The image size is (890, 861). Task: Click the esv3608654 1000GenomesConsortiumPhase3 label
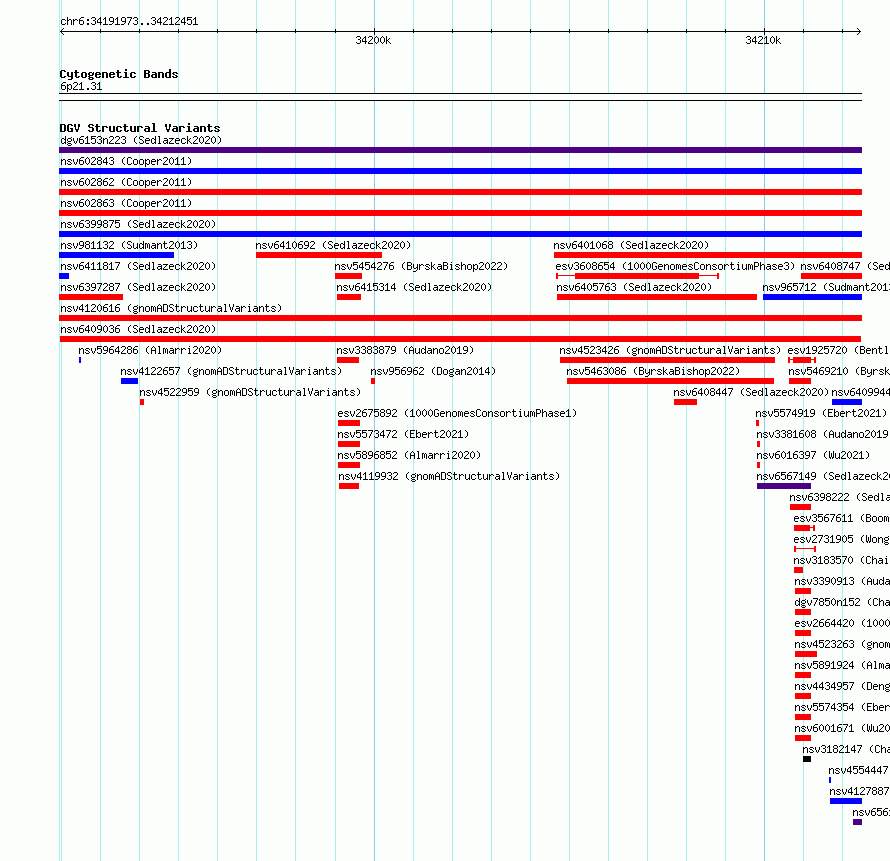click(x=675, y=266)
